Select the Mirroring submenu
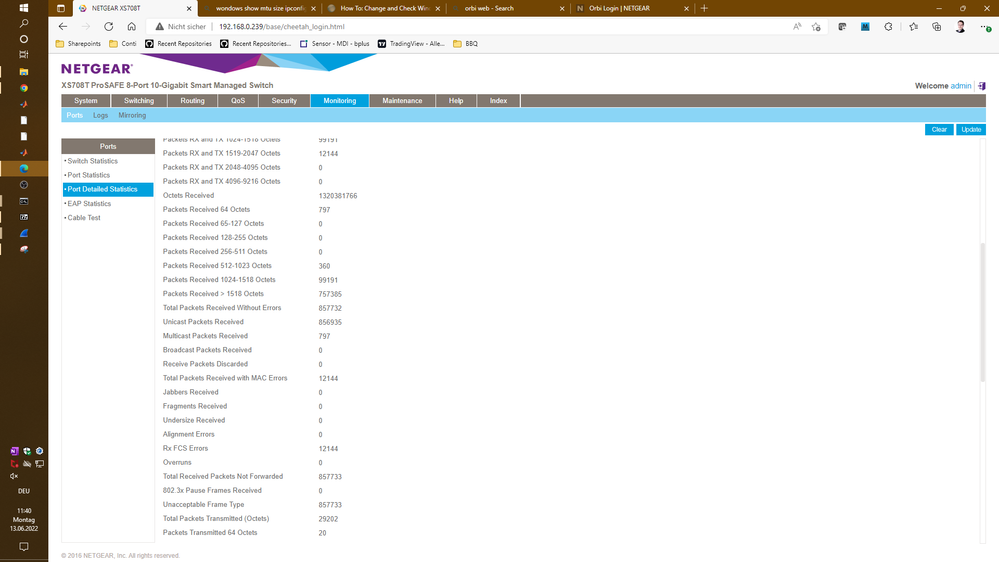 coord(132,115)
